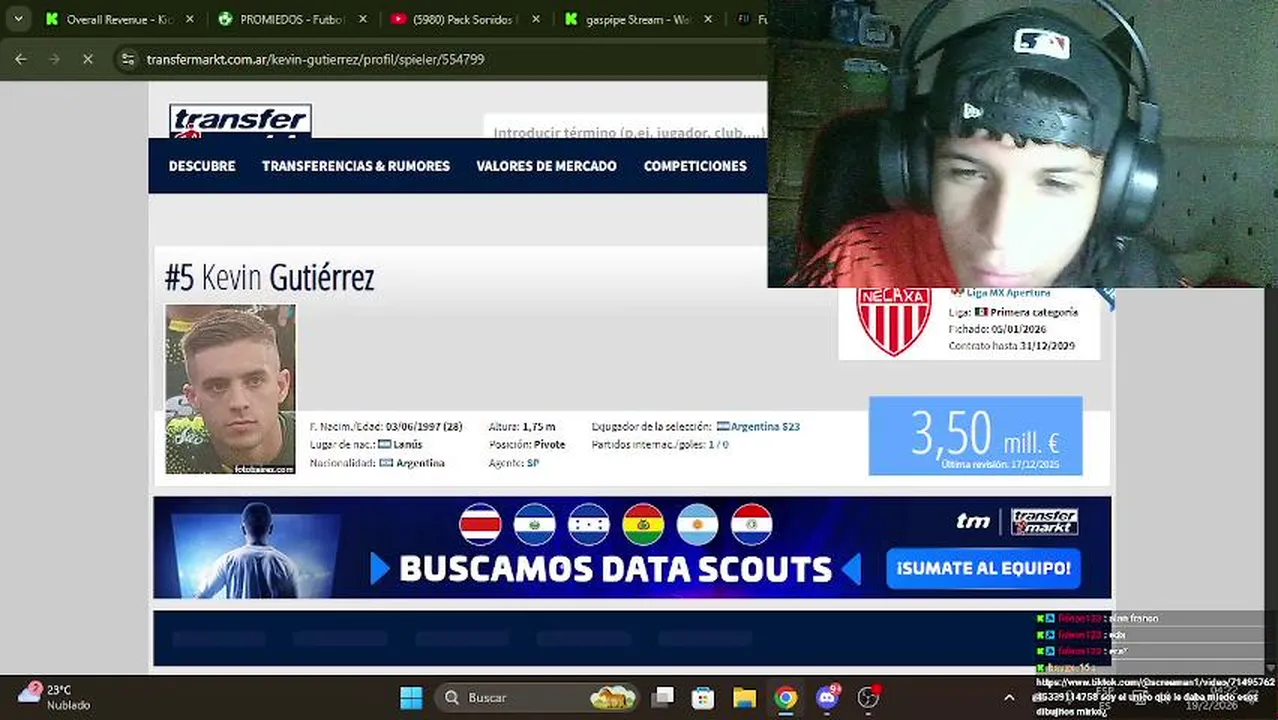Click the ¡SUMATE AL EQUIPO! button
The height and width of the screenshot is (720, 1278).
[983, 568]
